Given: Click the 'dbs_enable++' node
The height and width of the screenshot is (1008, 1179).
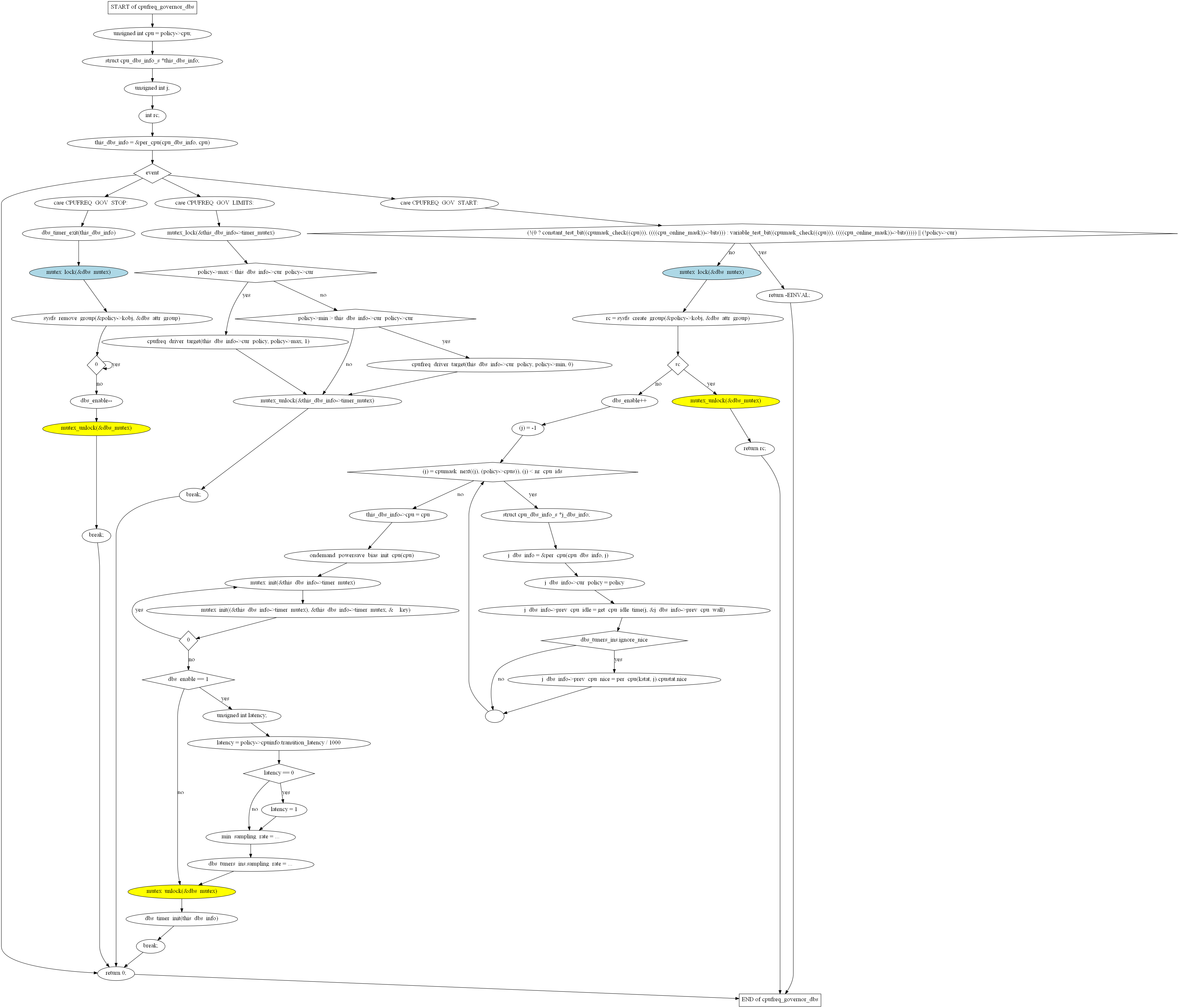Looking at the screenshot, I should click(x=629, y=401).
